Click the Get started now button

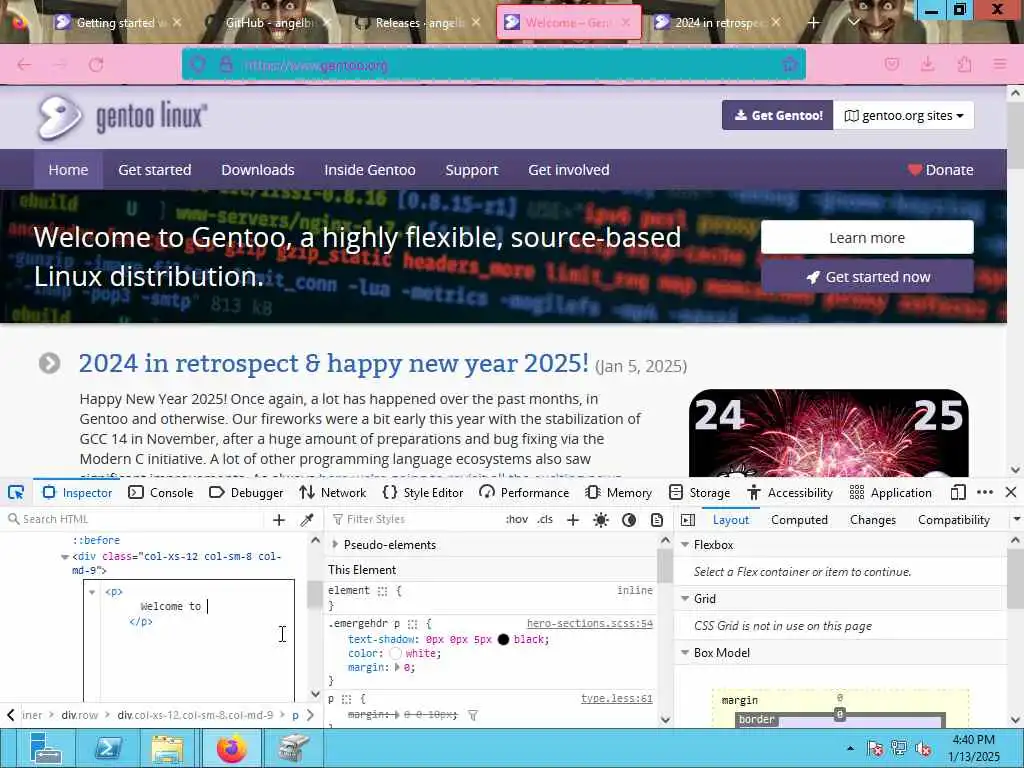coord(867,277)
